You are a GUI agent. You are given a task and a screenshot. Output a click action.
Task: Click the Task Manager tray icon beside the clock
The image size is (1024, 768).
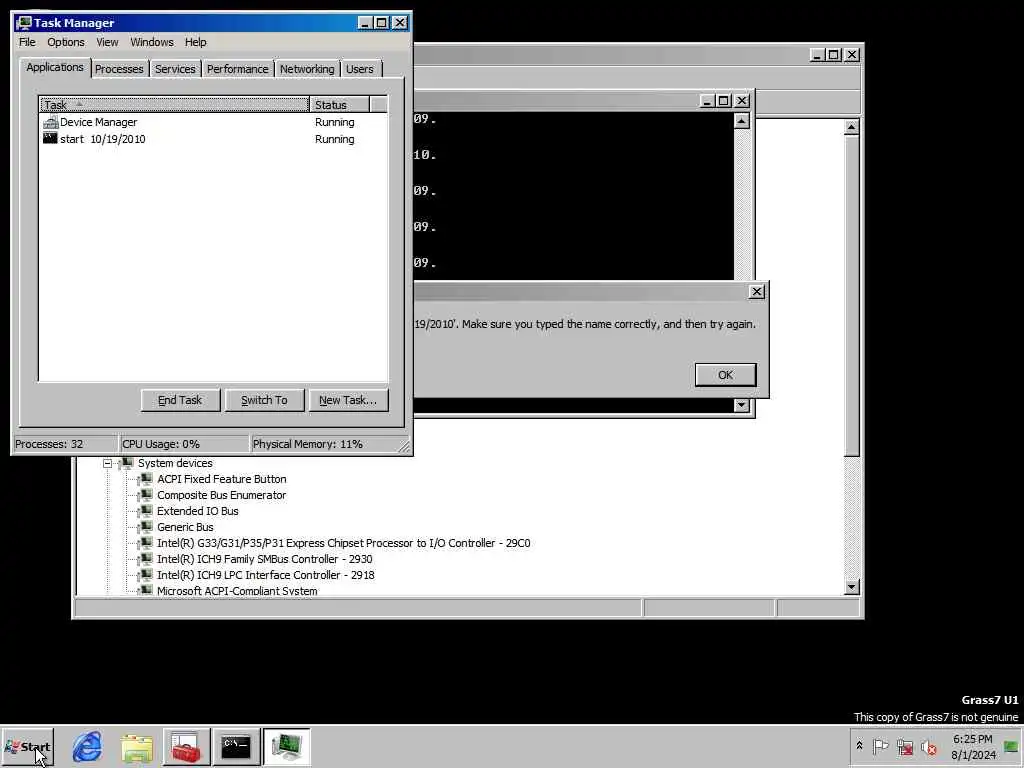(1011, 746)
